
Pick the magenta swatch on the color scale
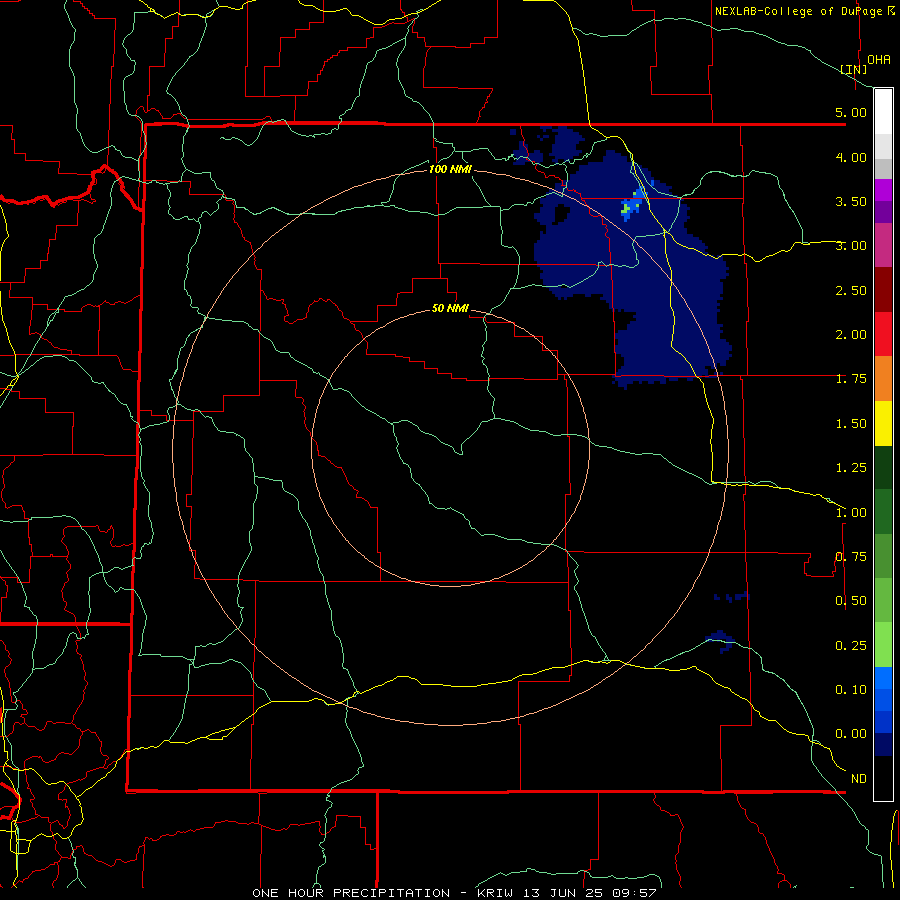(x=883, y=190)
